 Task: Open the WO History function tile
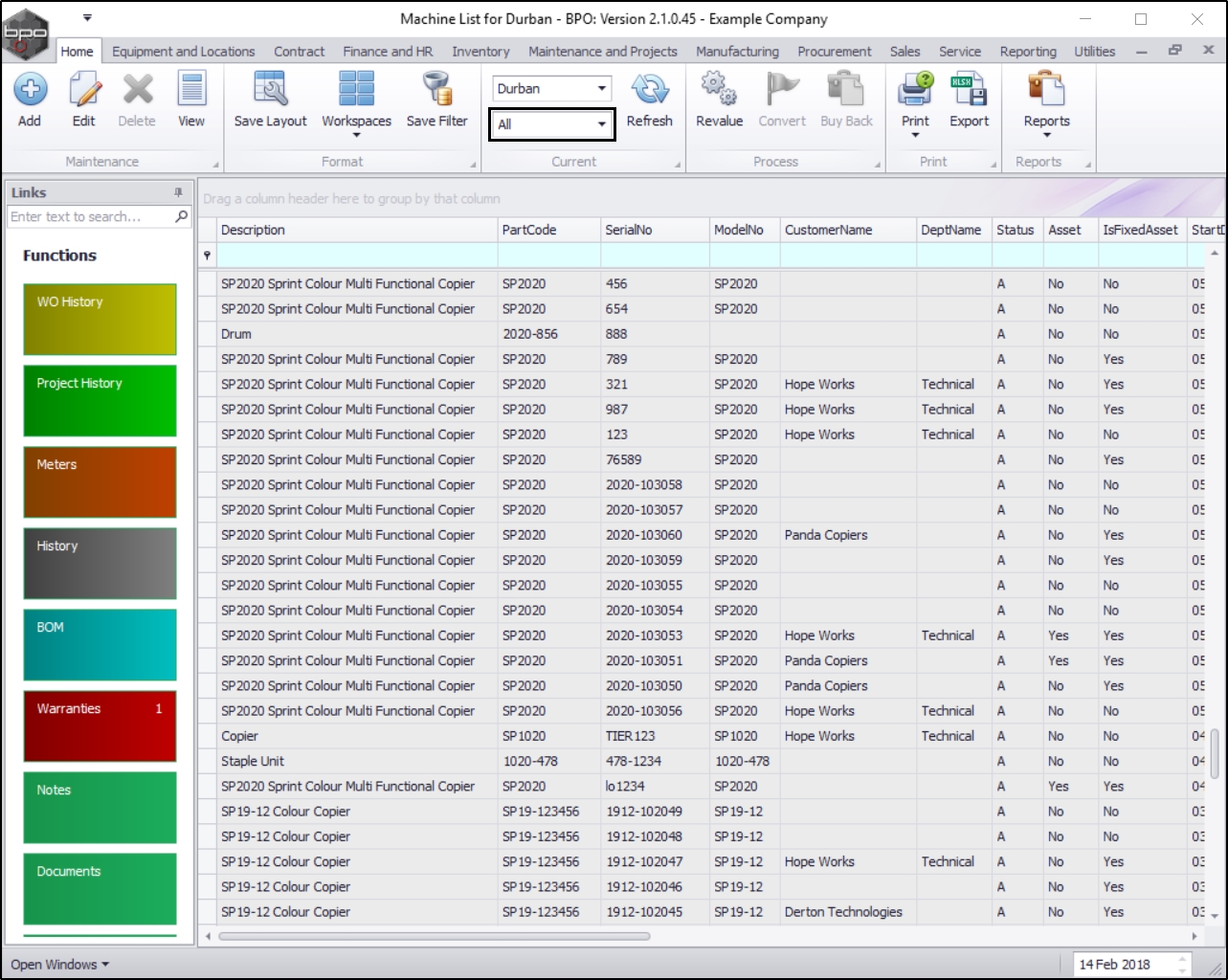pyautogui.click(x=100, y=319)
